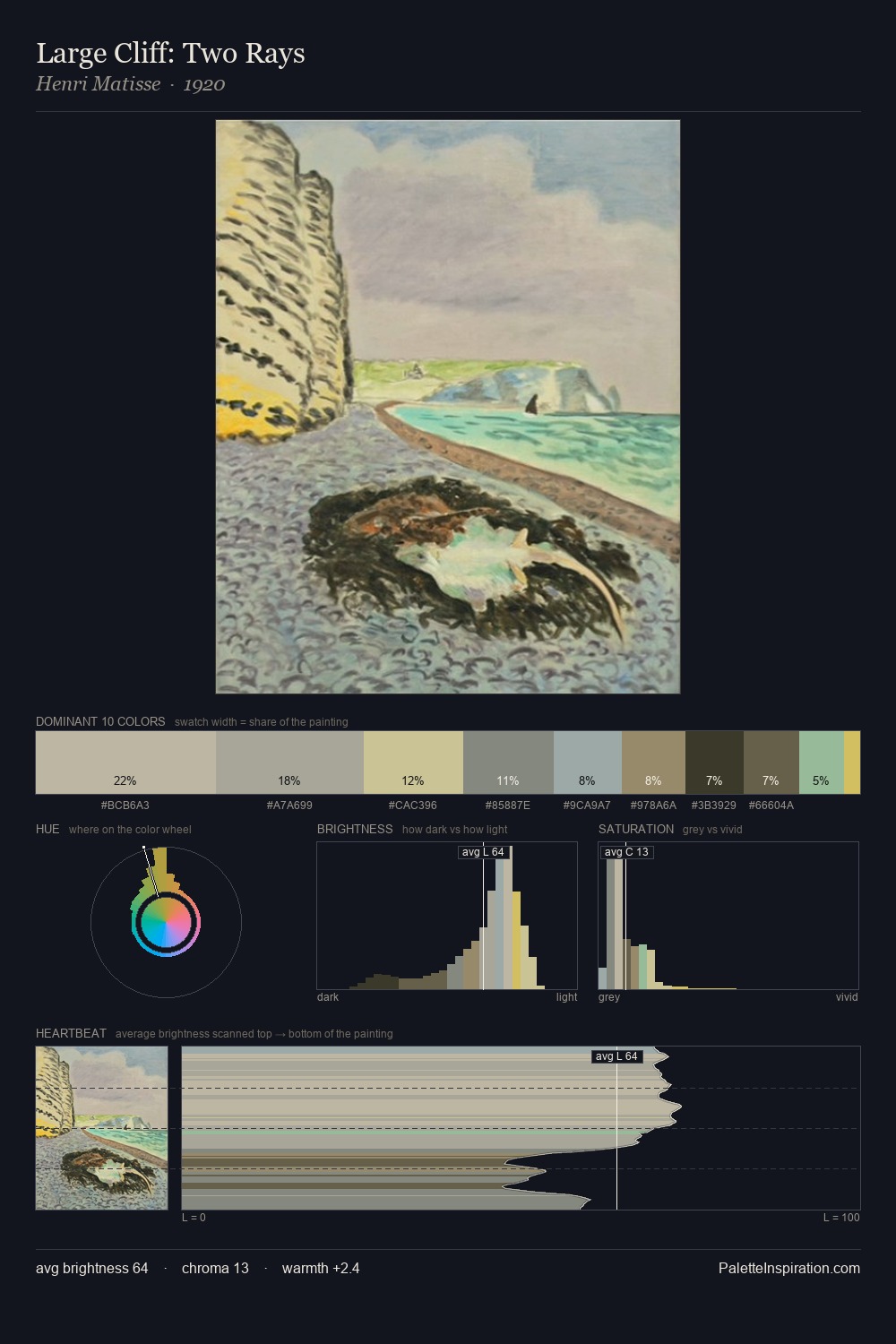This screenshot has width=896, height=1344.
Task: Click the small painting thumbnail beside Heartbeat chart
Action: click(x=101, y=1128)
